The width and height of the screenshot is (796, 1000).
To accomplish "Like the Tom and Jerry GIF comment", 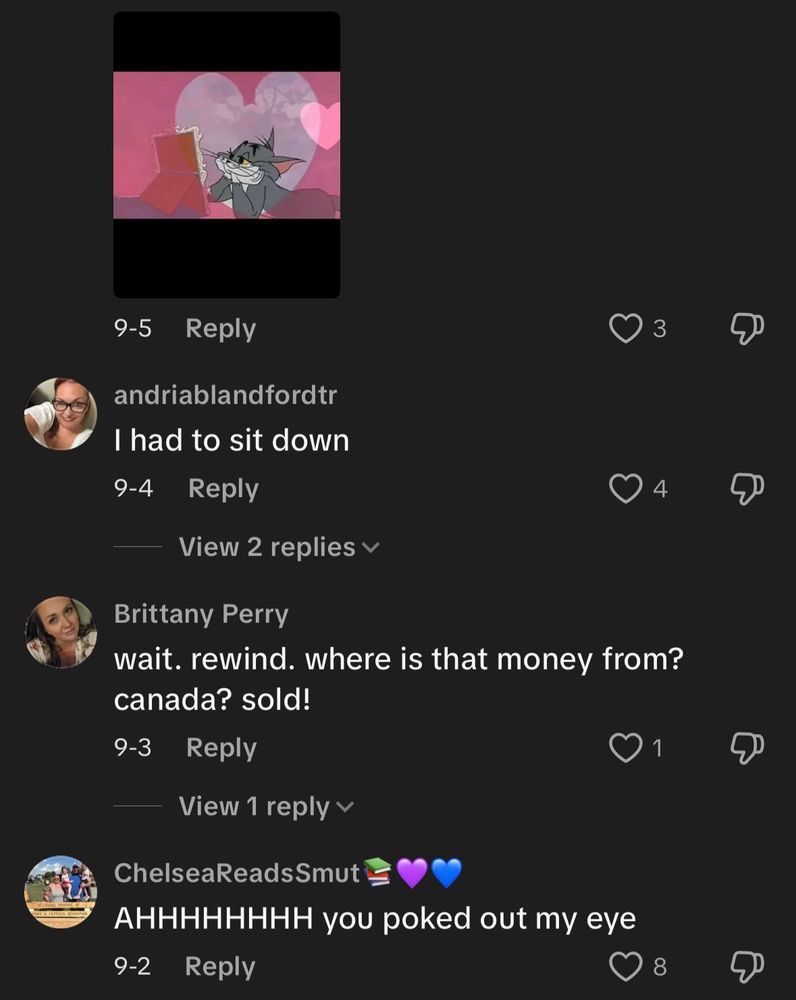I will 626,328.
